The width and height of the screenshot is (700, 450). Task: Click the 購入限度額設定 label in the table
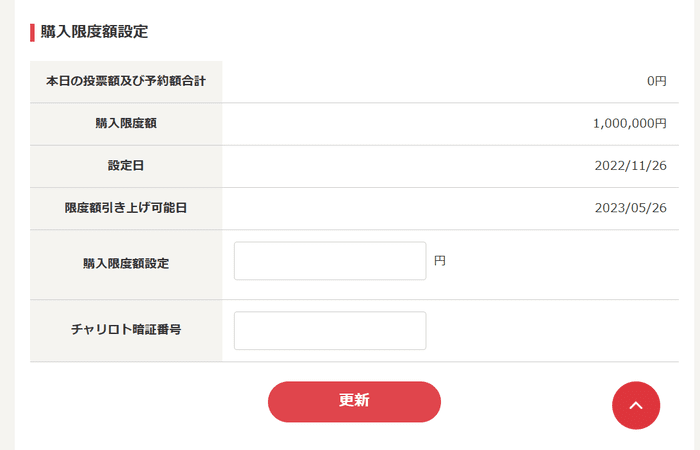(126, 264)
